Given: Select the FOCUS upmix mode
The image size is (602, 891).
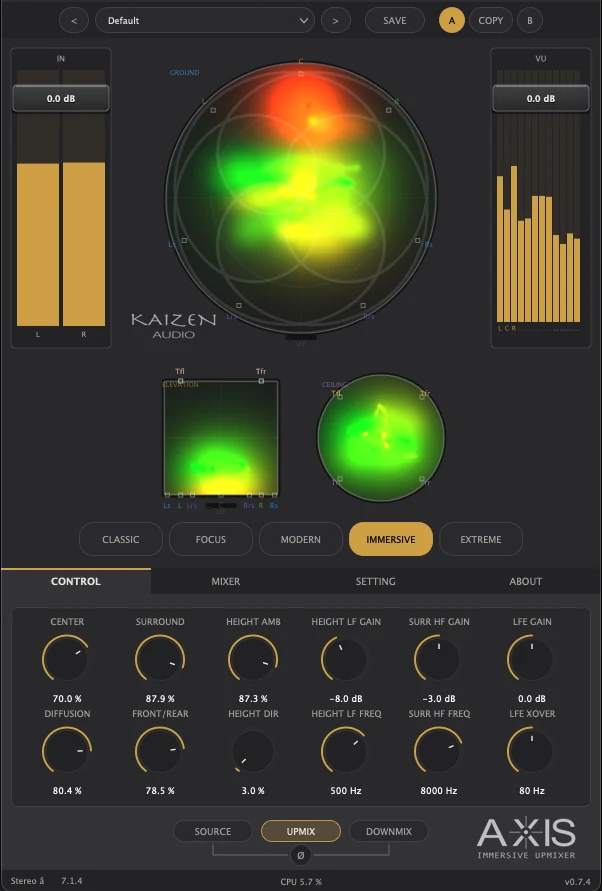Looking at the screenshot, I should tap(211, 539).
